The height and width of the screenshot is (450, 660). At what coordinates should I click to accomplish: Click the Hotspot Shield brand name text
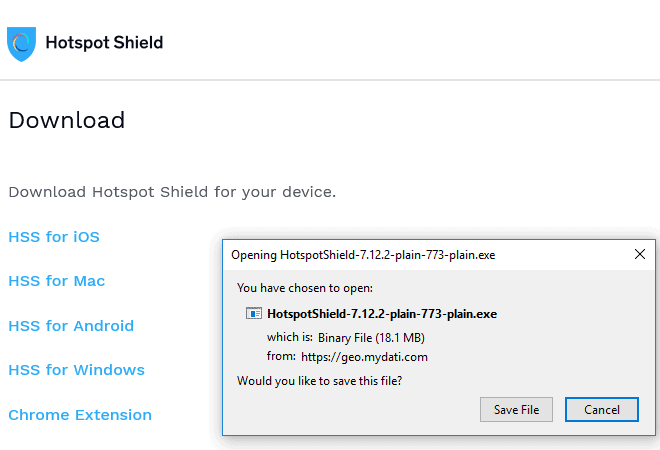tap(104, 43)
